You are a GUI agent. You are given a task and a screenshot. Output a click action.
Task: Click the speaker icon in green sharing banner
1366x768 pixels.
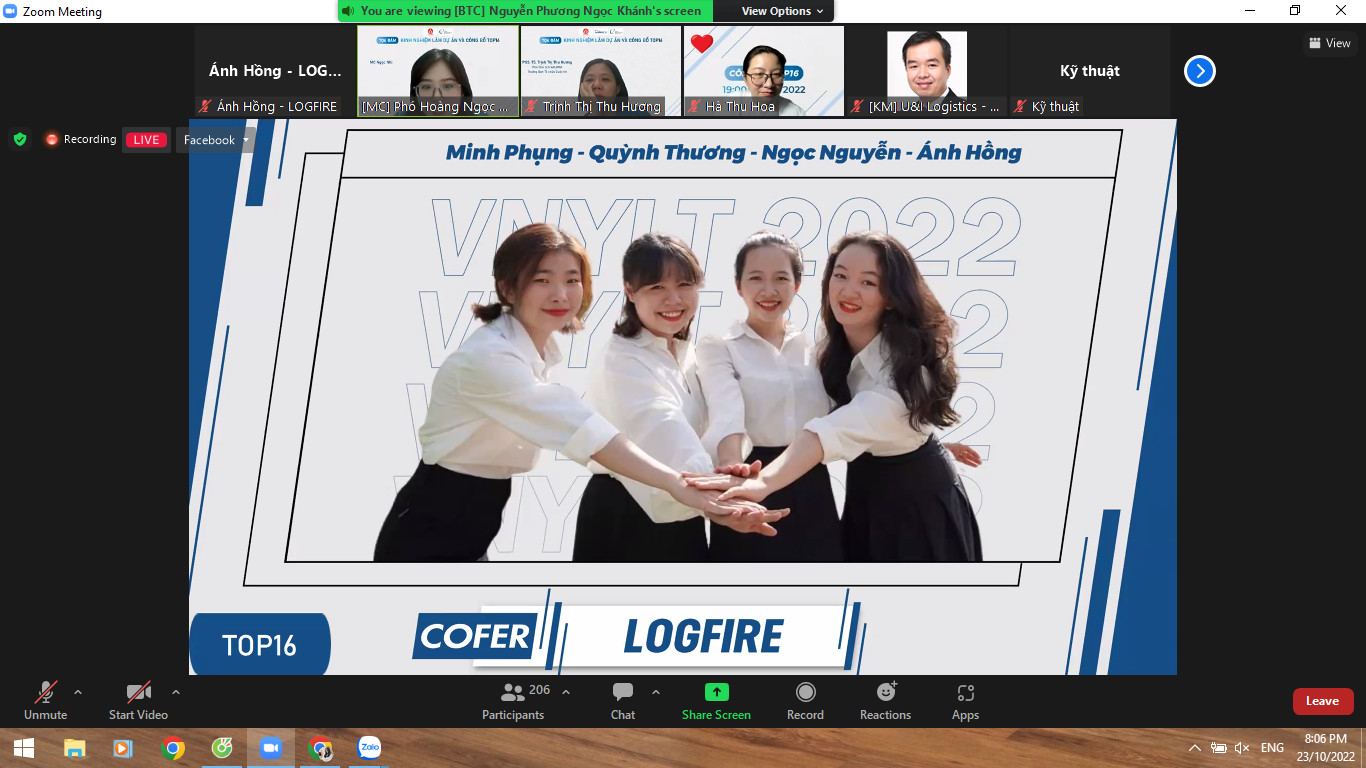click(347, 11)
